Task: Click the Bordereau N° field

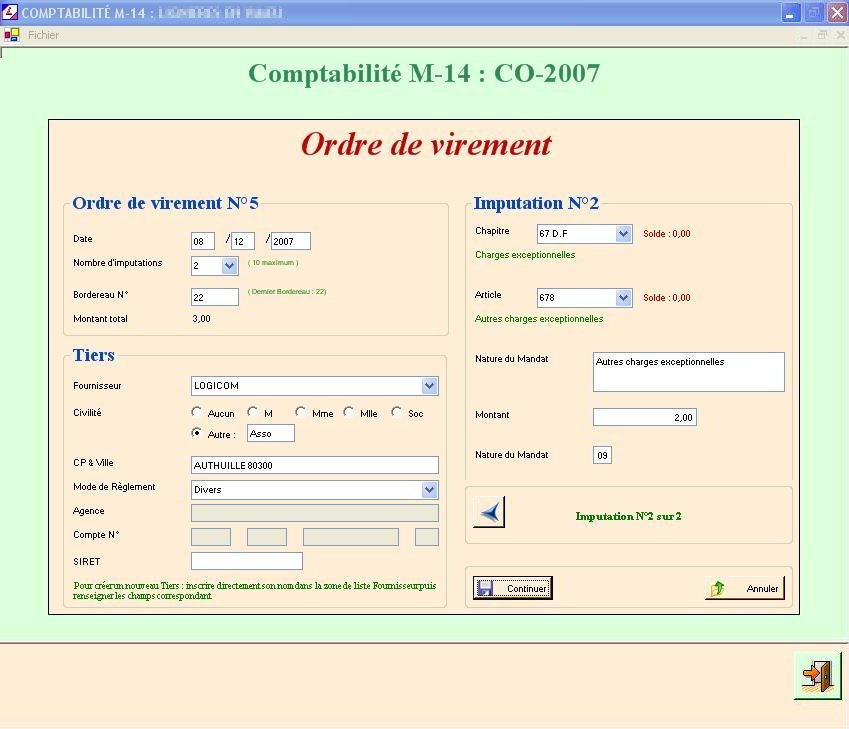Action: (214, 297)
